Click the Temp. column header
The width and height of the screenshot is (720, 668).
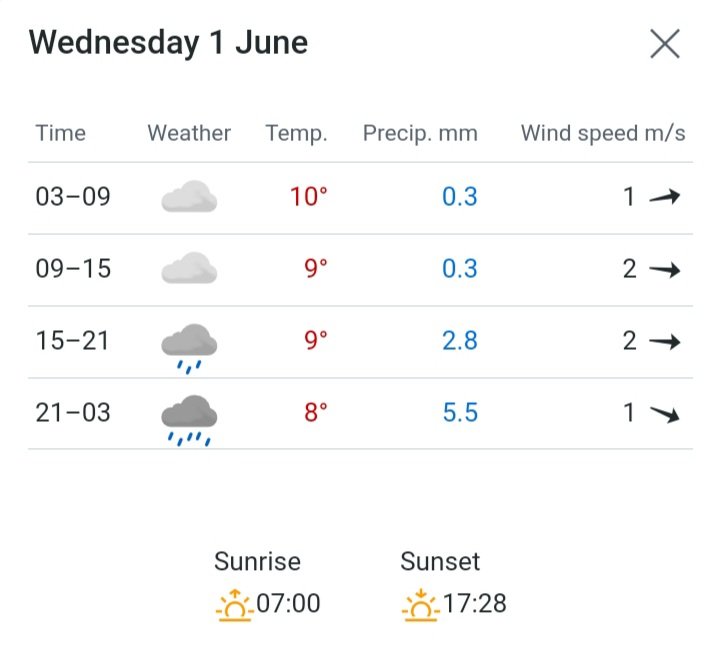coord(296,133)
